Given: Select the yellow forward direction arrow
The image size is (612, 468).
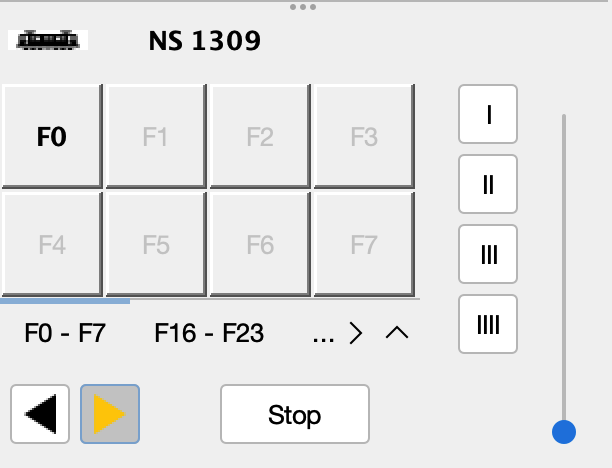Looking at the screenshot, I should pos(110,414).
